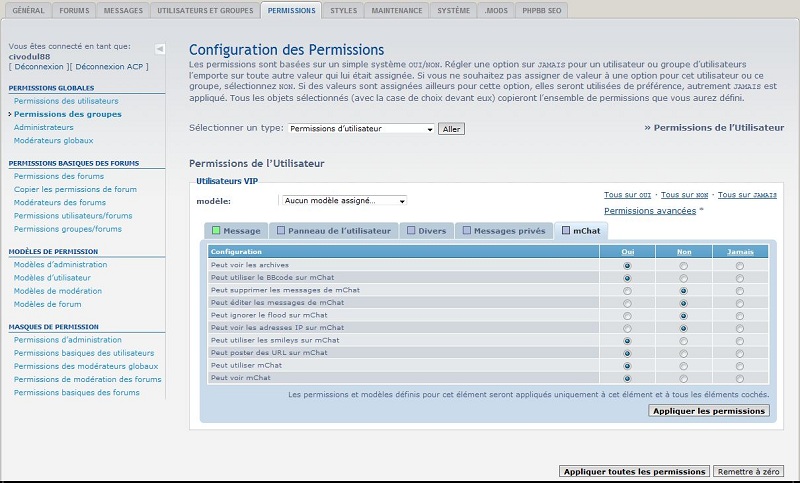Image resolution: width=800 pixels, height=483 pixels.
Task: Click the 'Aller' button beside type selector
Action: (451, 129)
